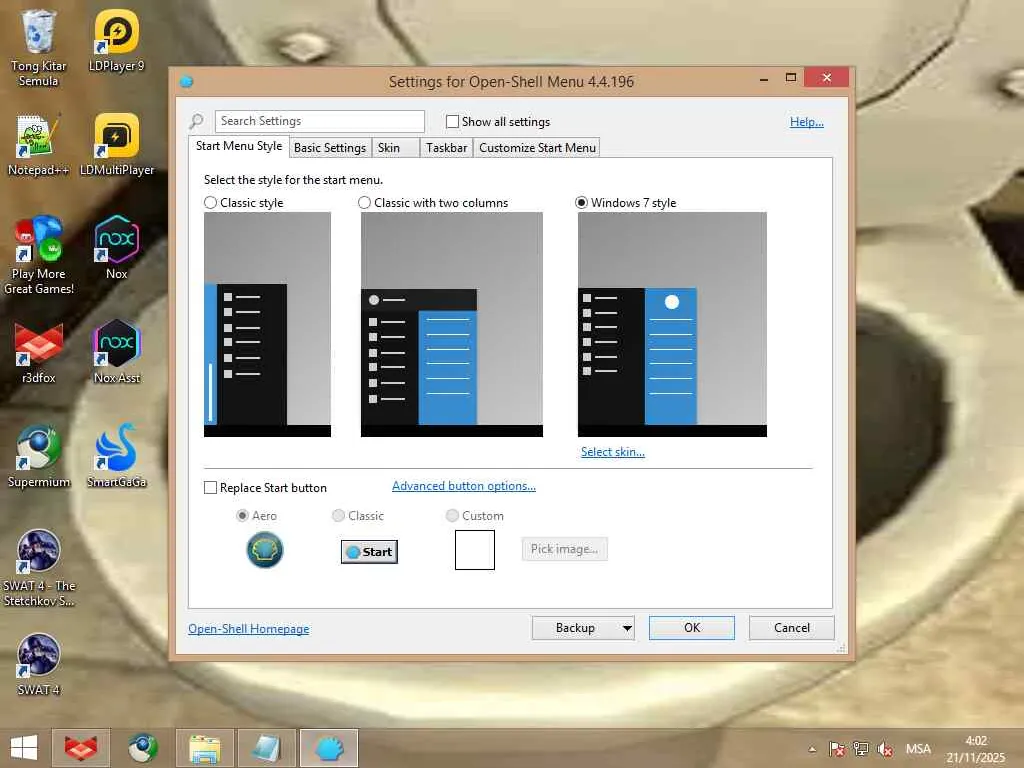Click the Open-Shell title bar shell icon
This screenshot has height=768, width=1024.
[x=186, y=82]
